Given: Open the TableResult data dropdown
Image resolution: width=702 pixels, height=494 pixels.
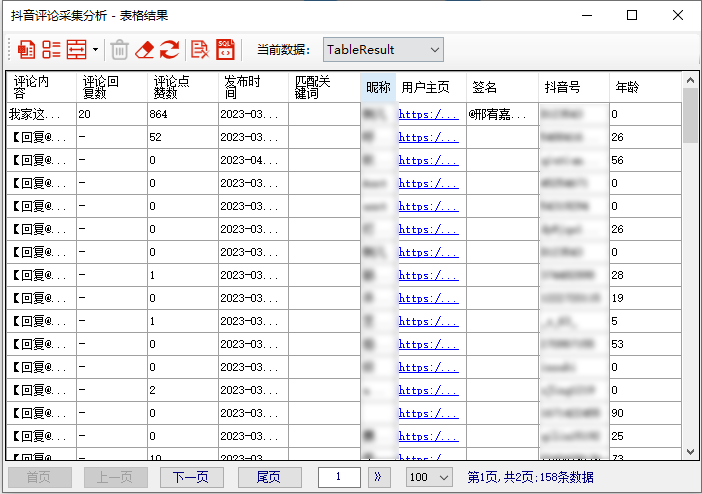Looking at the screenshot, I should click(383, 49).
